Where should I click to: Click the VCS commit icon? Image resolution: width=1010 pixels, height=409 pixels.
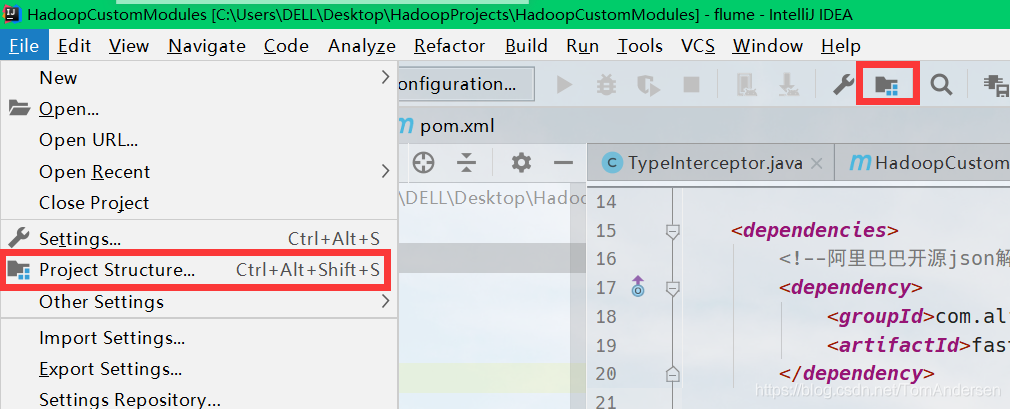coord(788,84)
